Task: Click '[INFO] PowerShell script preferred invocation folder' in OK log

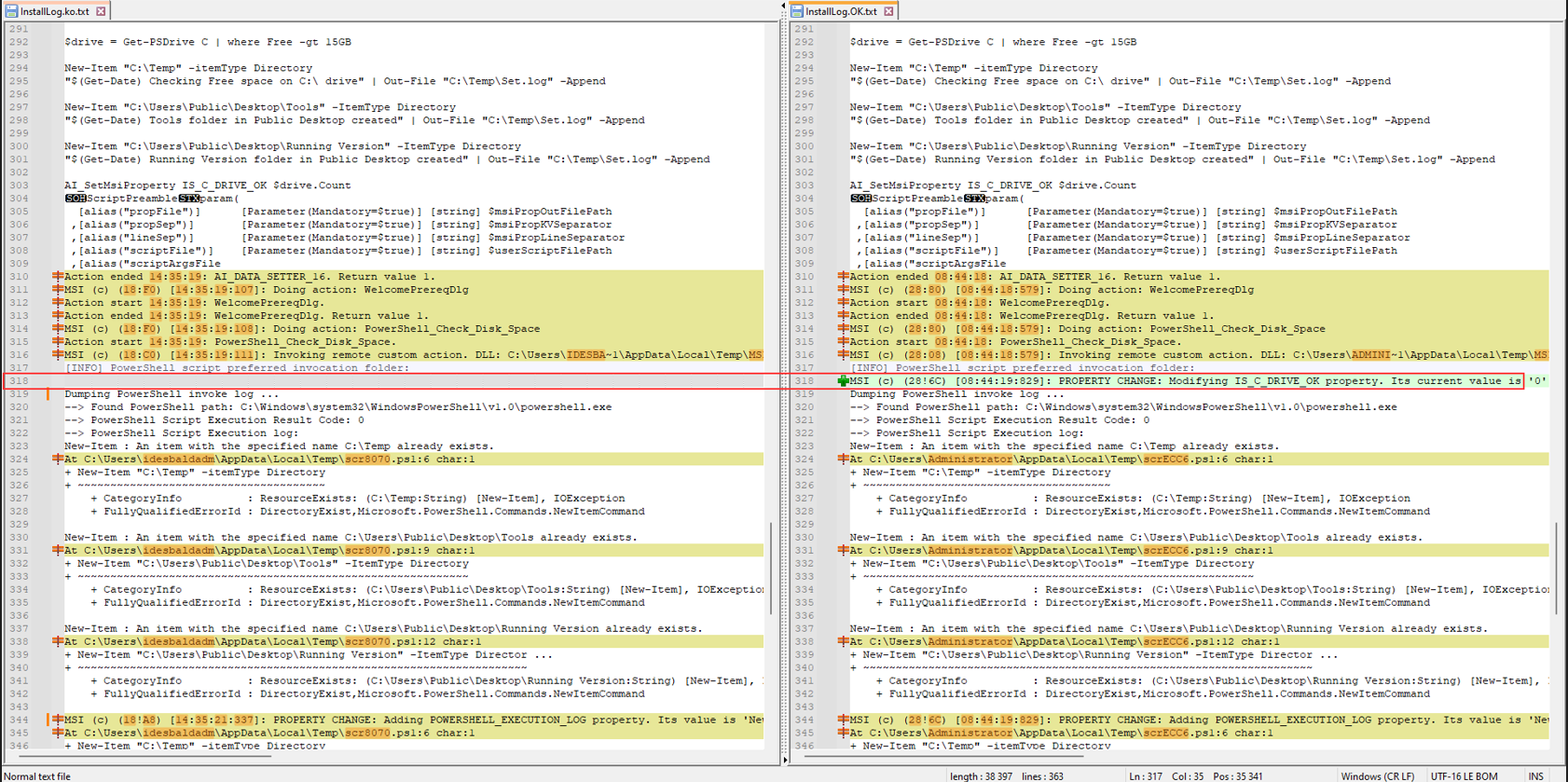Action: point(1022,368)
